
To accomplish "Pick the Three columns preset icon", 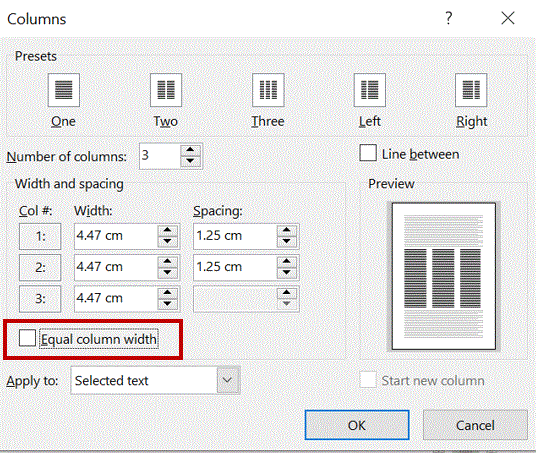I will point(268,90).
